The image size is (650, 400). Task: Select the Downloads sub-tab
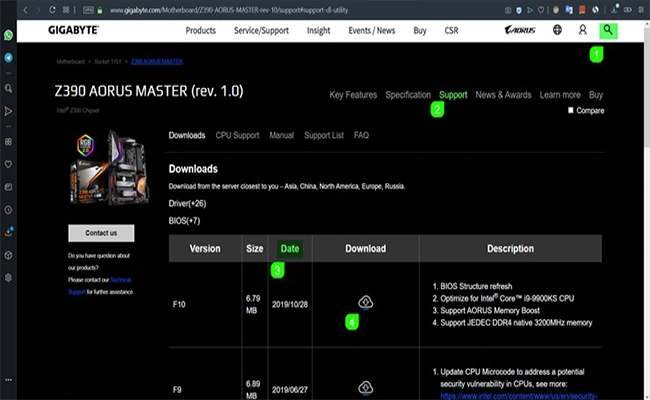(x=187, y=136)
